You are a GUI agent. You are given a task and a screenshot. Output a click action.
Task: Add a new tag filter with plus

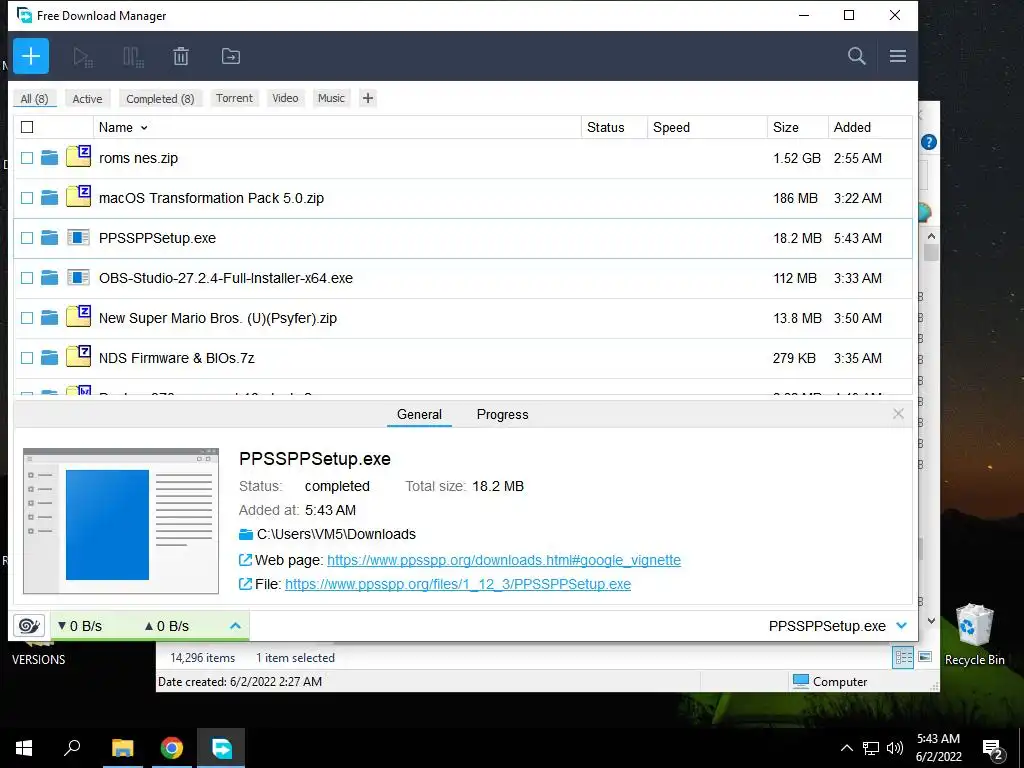tap(368, 98)
